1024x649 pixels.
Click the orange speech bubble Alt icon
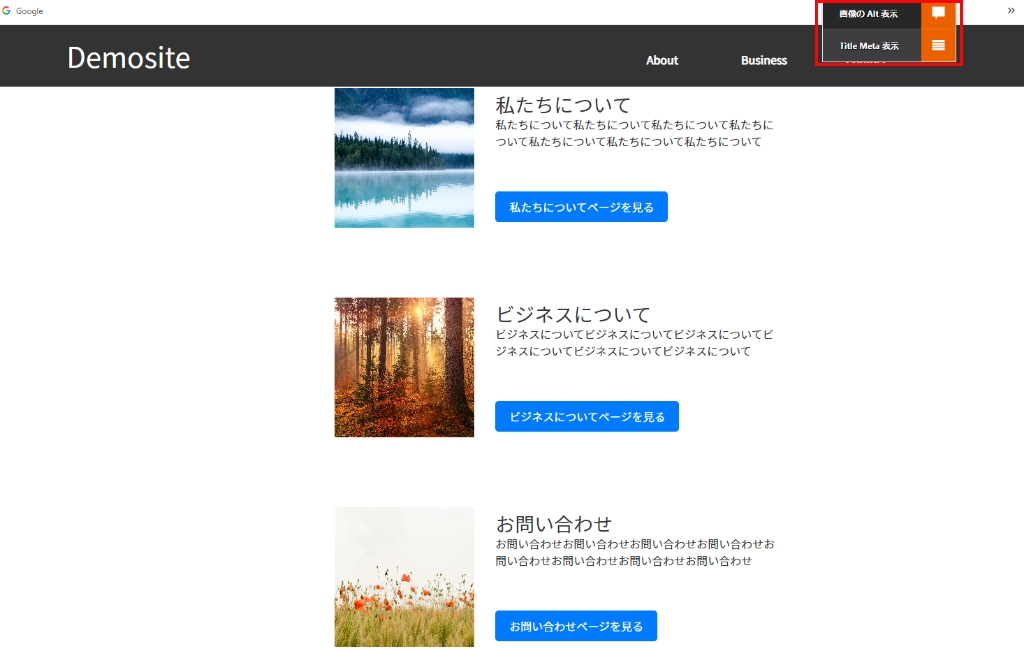coord(938,14)
